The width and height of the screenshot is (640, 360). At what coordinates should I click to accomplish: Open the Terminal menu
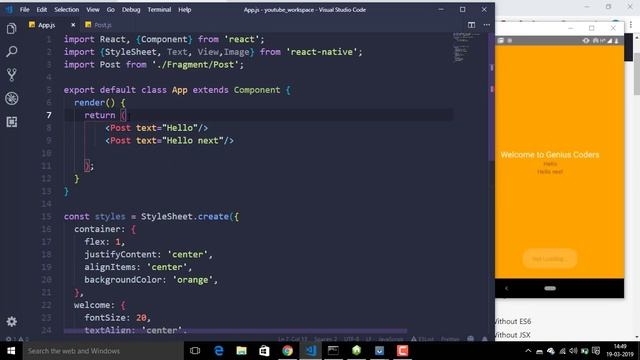coord(159,9)
